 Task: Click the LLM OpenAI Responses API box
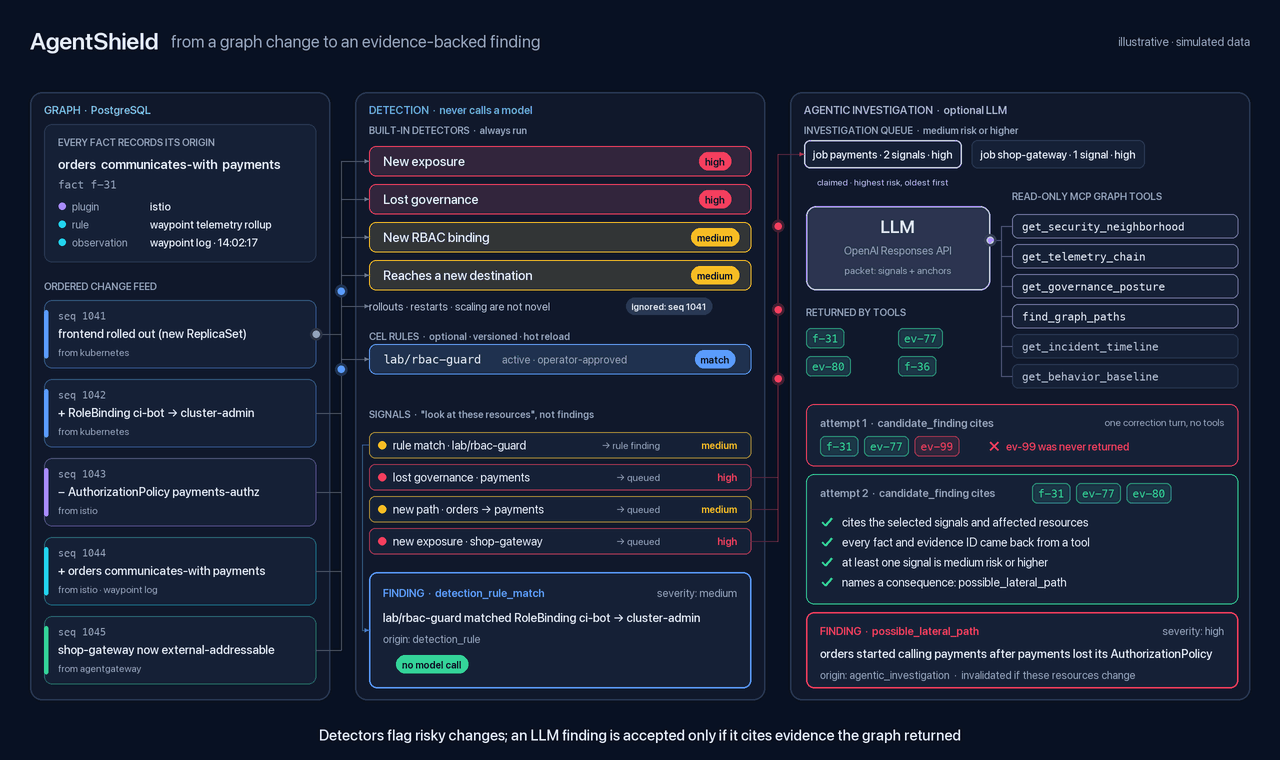pos(898,251)
